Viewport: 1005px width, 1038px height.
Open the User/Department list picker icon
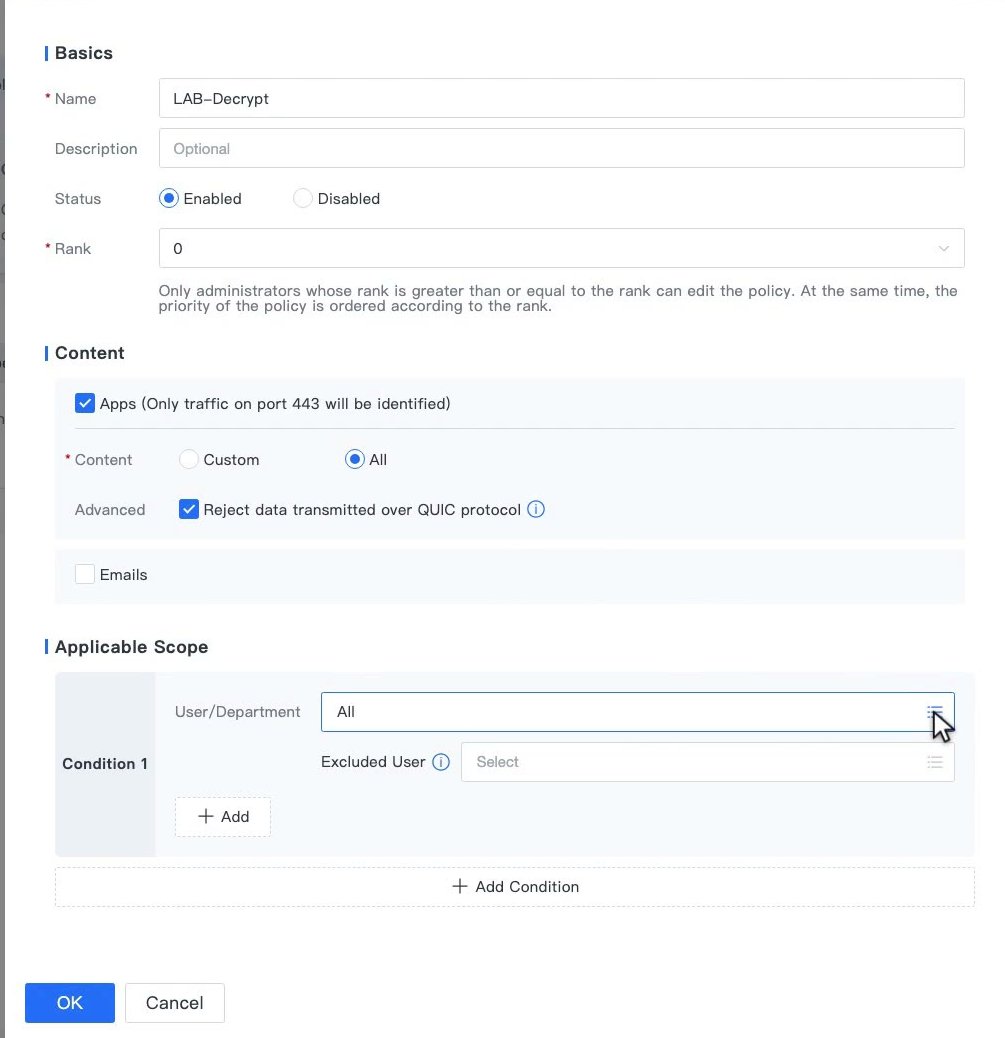[935, 712]
